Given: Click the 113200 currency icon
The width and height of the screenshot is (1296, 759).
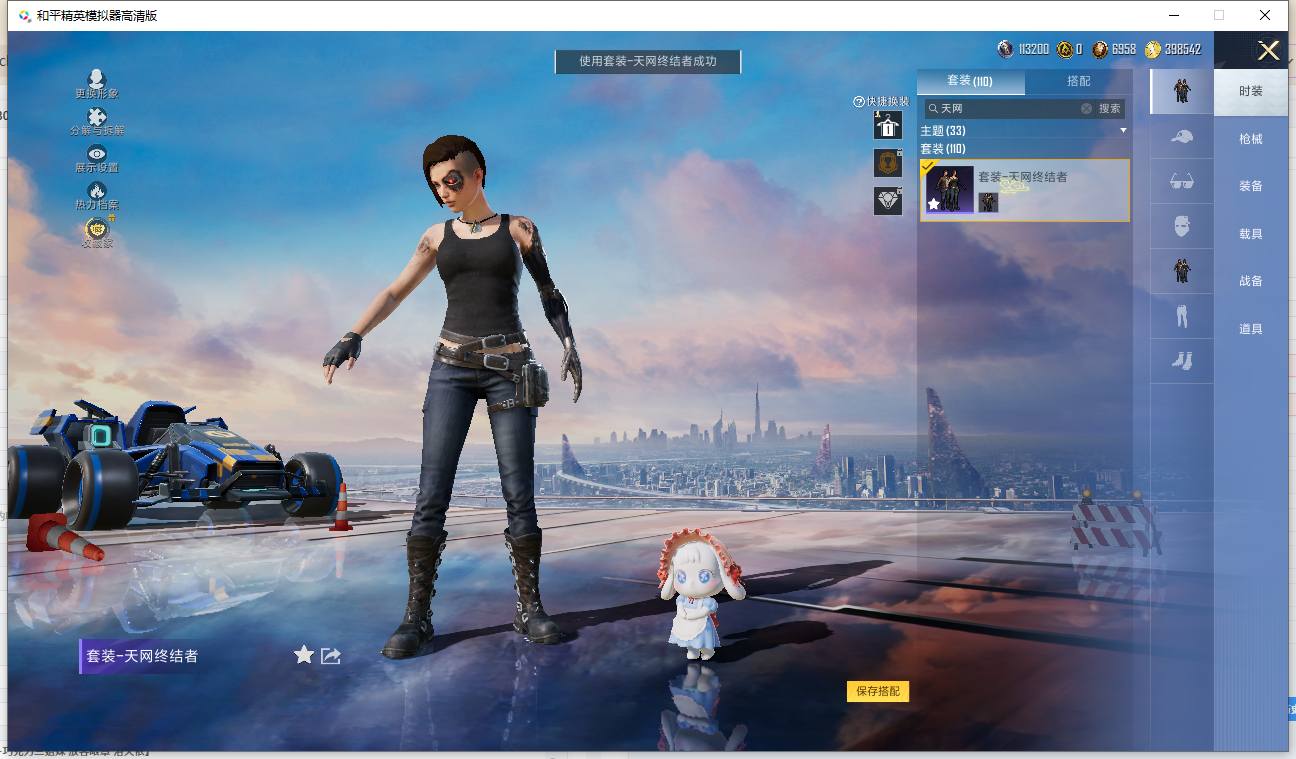Looking at the screenshot, I should tap(1006, 49).
